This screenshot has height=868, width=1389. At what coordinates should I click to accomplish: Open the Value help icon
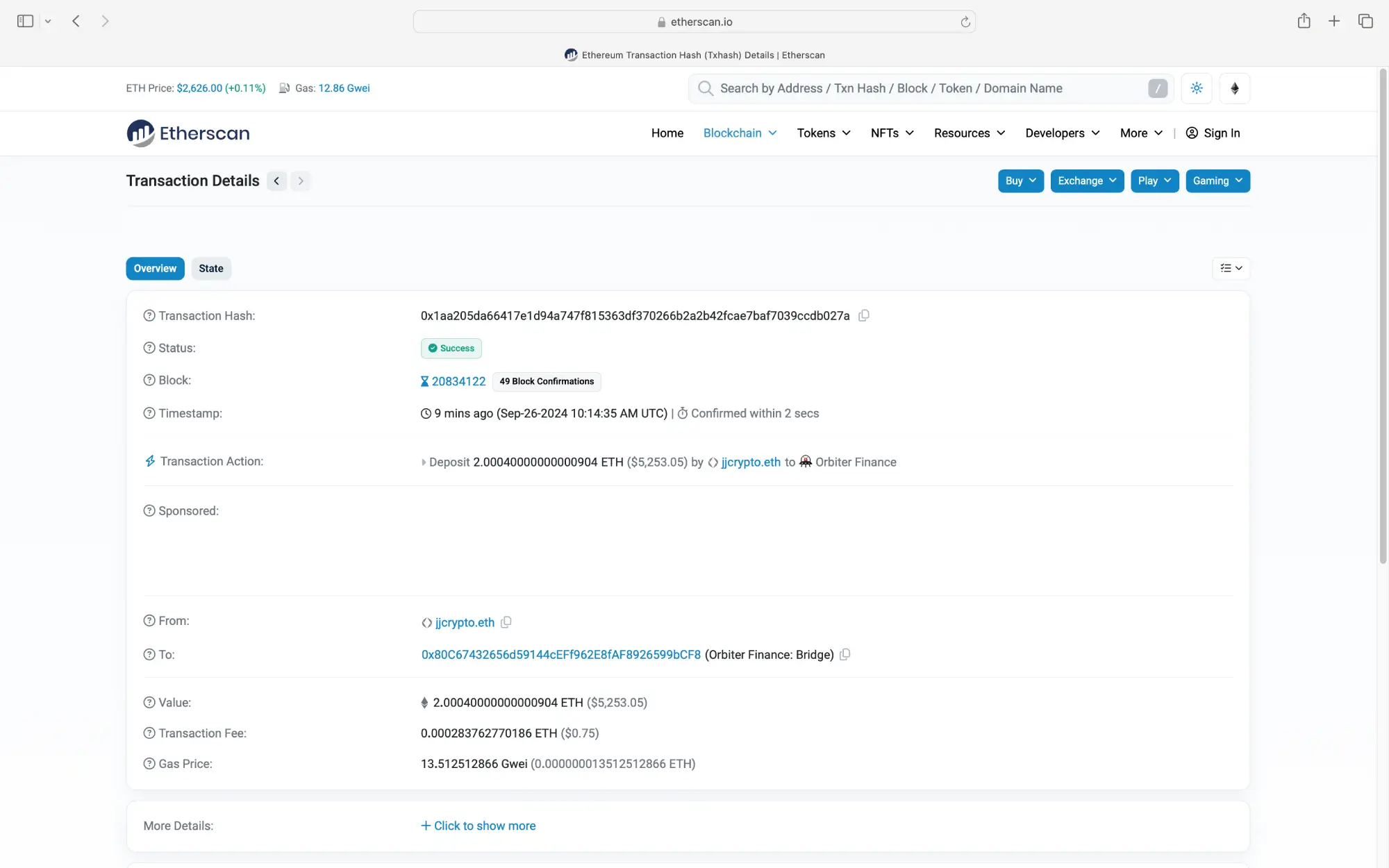(149, 702)
